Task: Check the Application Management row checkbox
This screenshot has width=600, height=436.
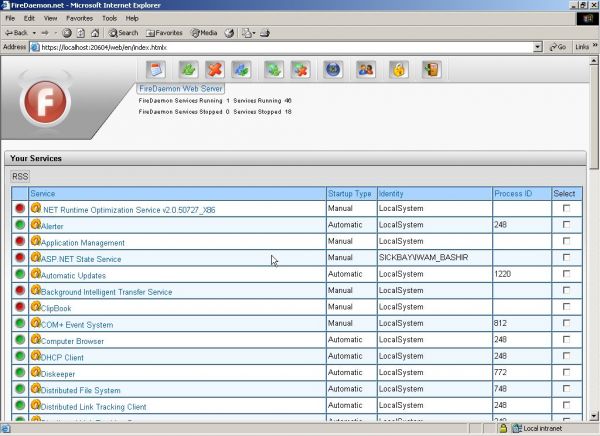Action: coord(566,241)
